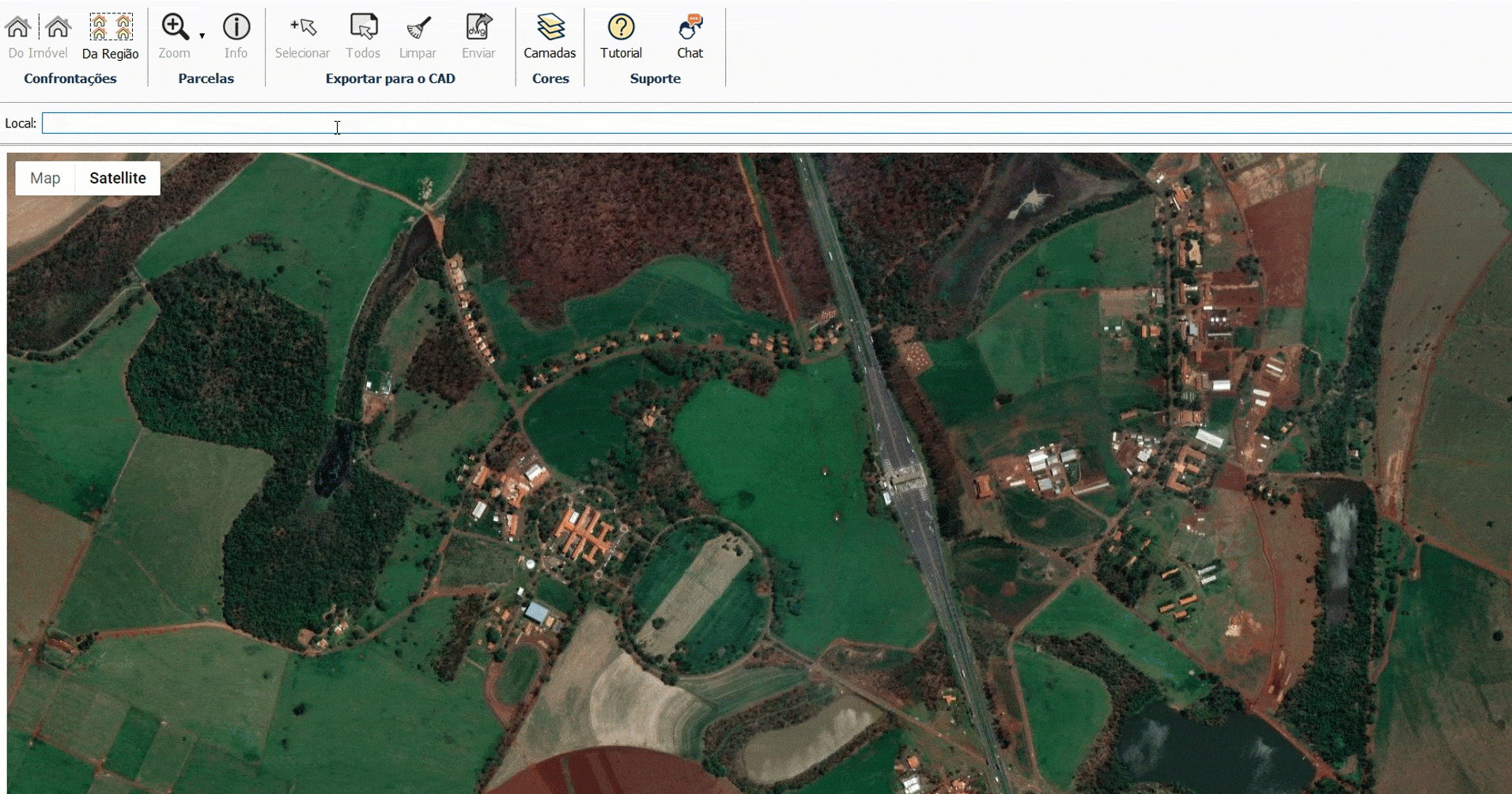Click Todos to select all
1512x794 pixels.
[x=363, y=36]
